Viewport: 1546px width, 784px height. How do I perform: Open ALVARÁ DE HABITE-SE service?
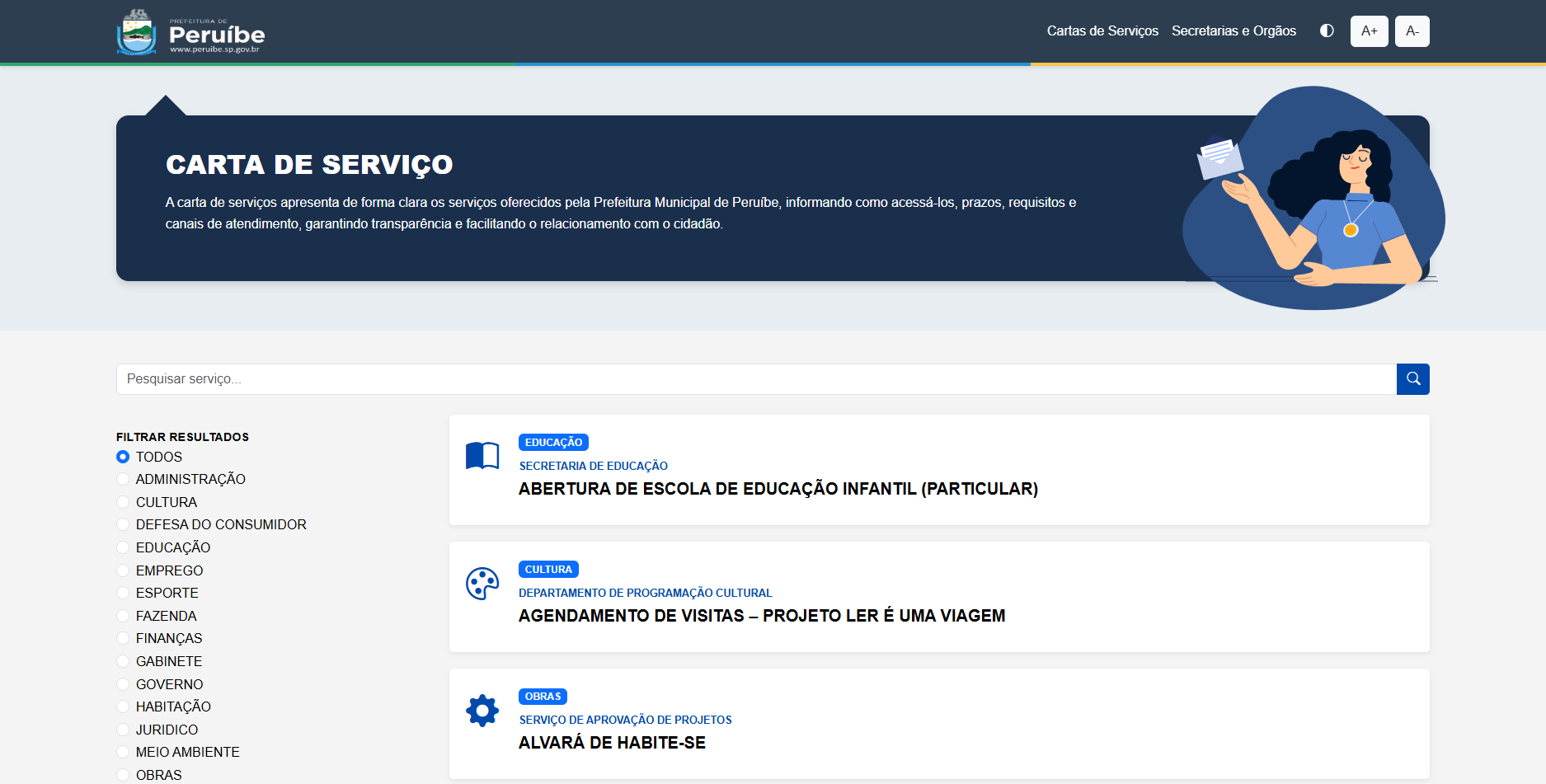[x=612, y=743]
